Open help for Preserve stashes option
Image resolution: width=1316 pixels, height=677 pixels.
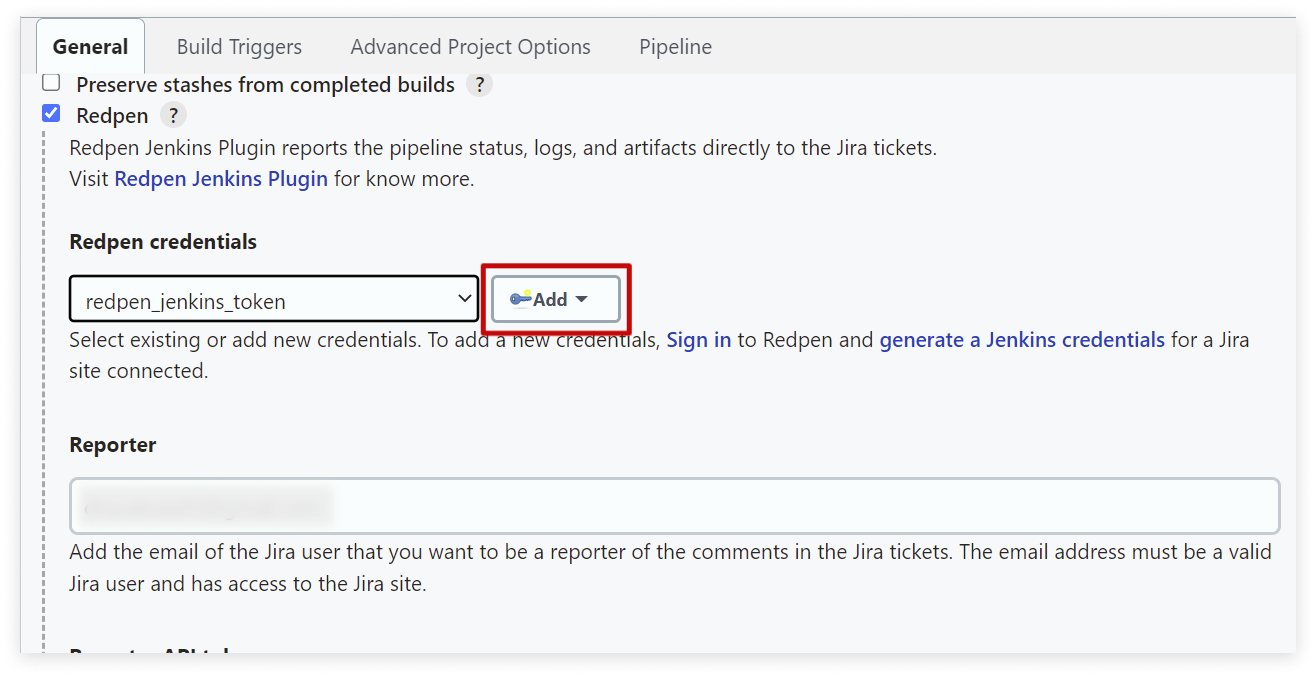(480, 85)
